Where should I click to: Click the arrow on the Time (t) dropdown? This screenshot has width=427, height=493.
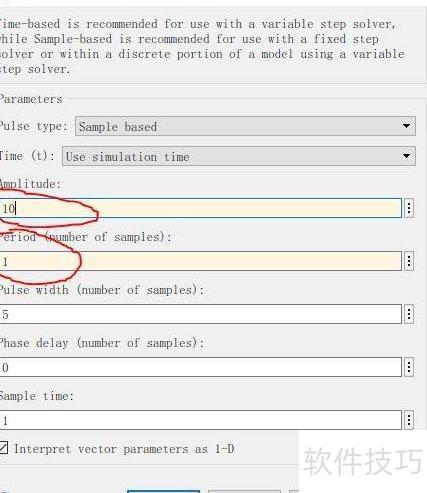[x=406, y=156]
